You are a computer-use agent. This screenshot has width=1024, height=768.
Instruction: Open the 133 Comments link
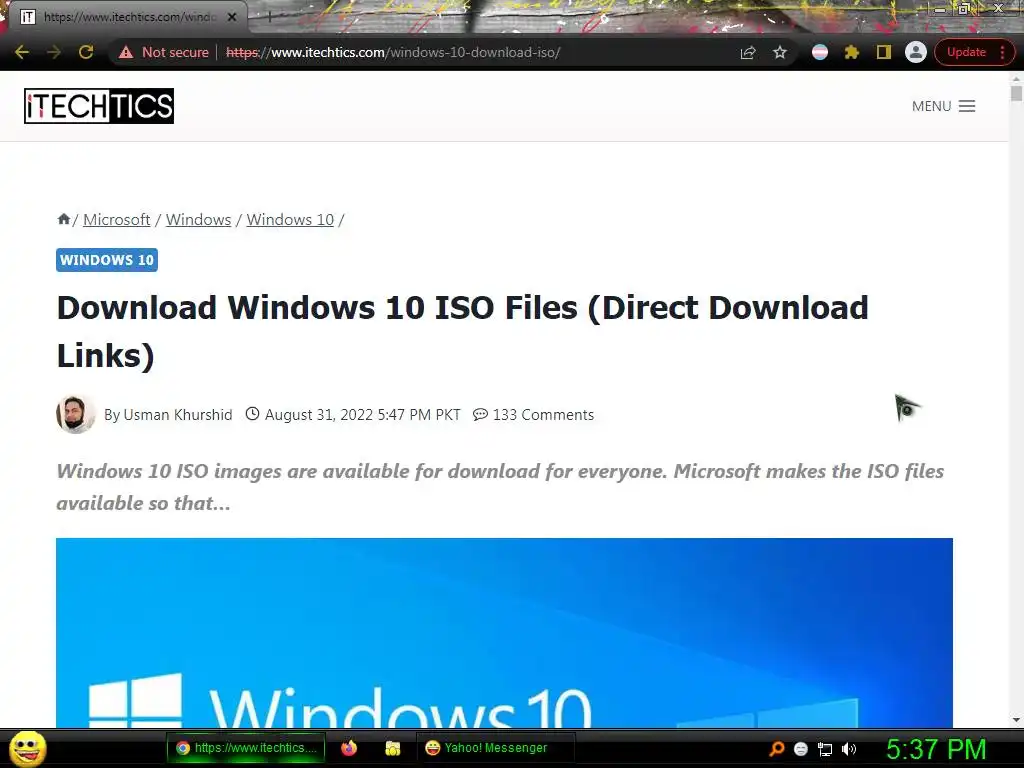(x=543, y=415)
